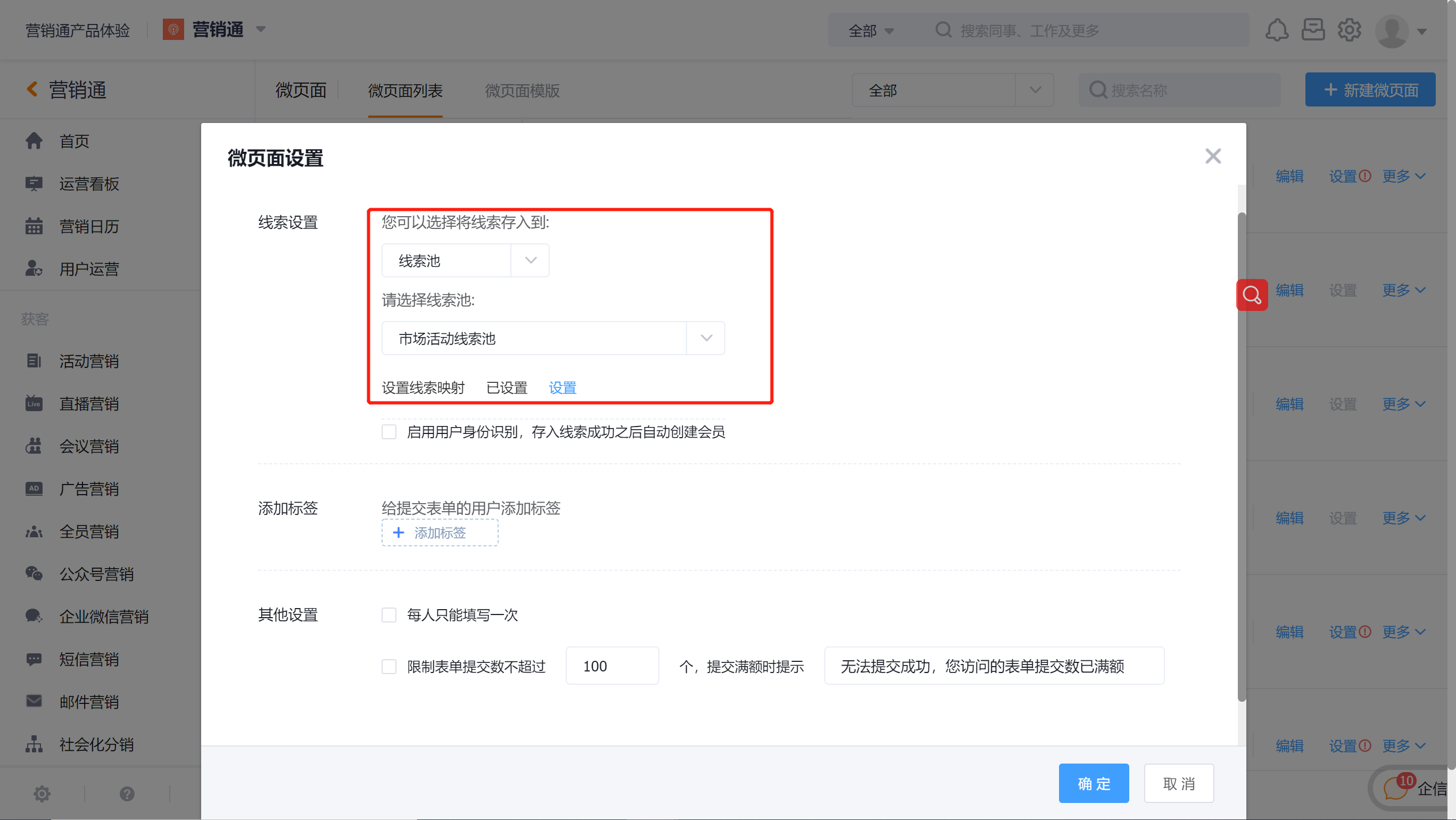
Task: Enable 启用用户身份识别 checkbox
Action: click(x=389, y=431)
